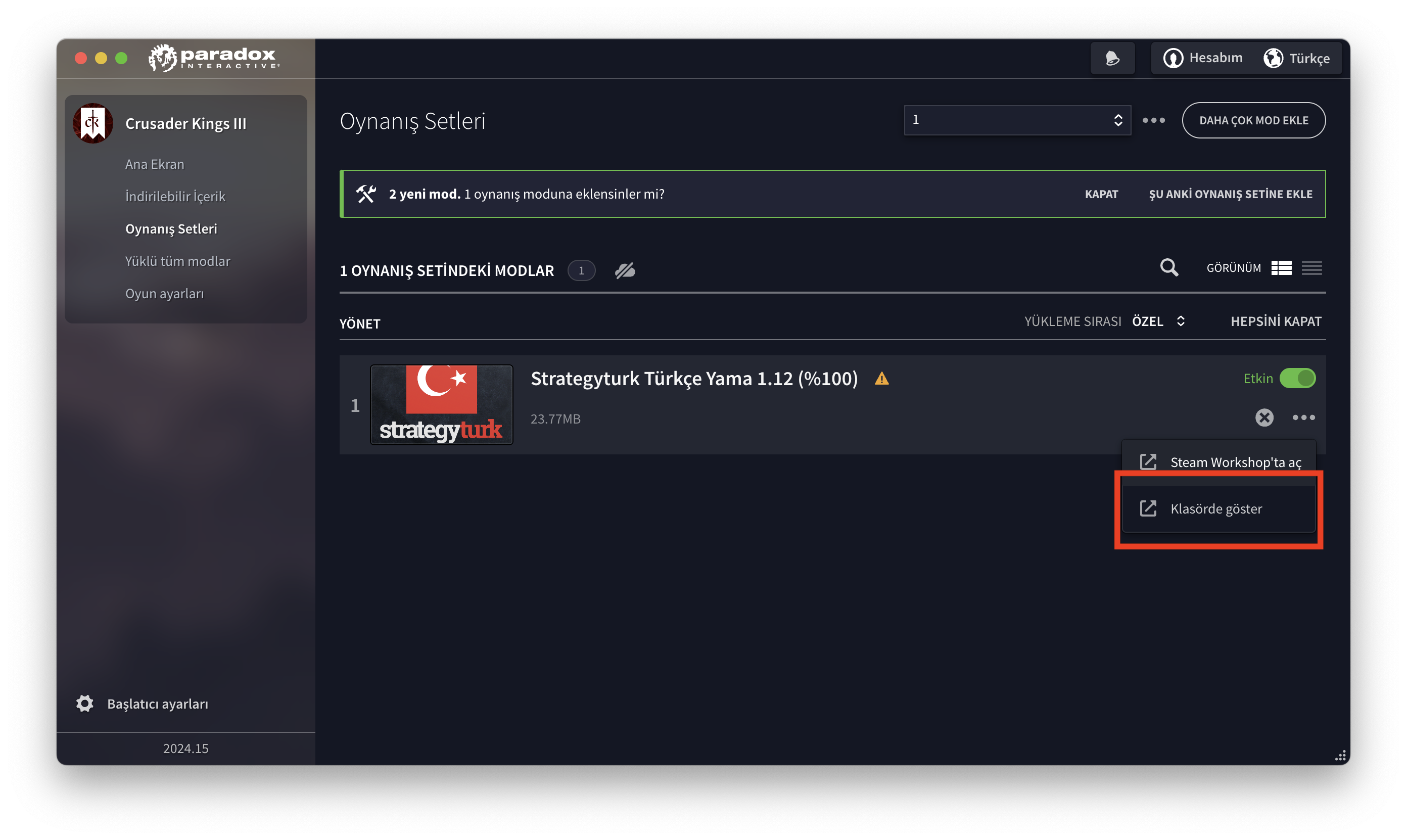Select Oynanış Setleri in sidebar
Image resolution: width=1407 pixels, height=840 pixels.
pyautogui.click(x=171, y=228)
